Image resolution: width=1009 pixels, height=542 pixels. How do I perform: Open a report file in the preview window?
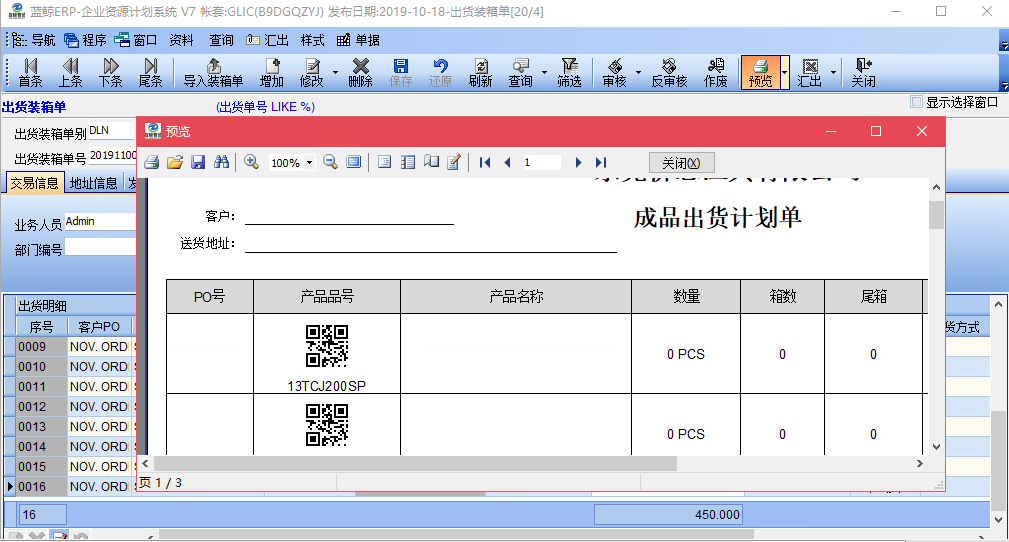[x=174, y=162]
